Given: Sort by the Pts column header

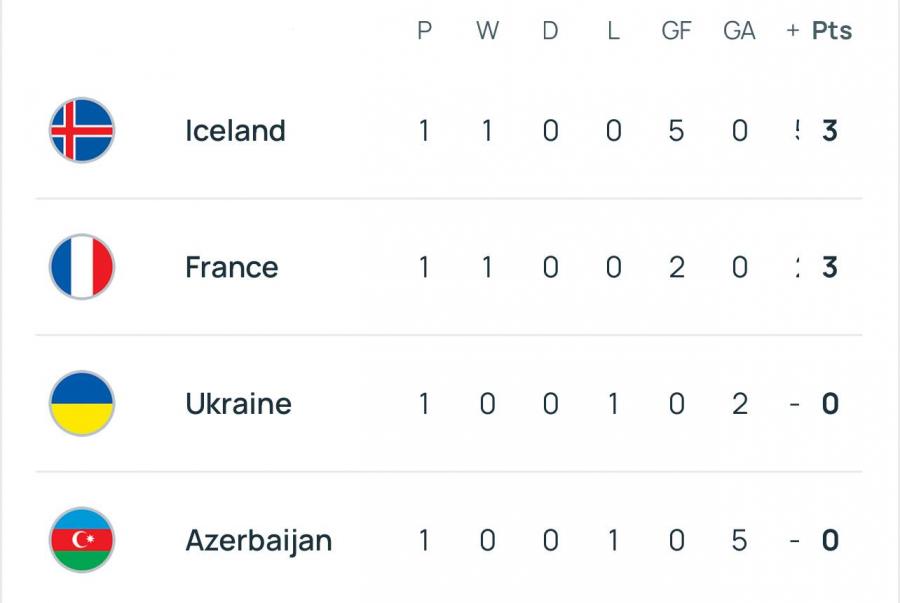Looking at the screenshot, I should (832, 30).
